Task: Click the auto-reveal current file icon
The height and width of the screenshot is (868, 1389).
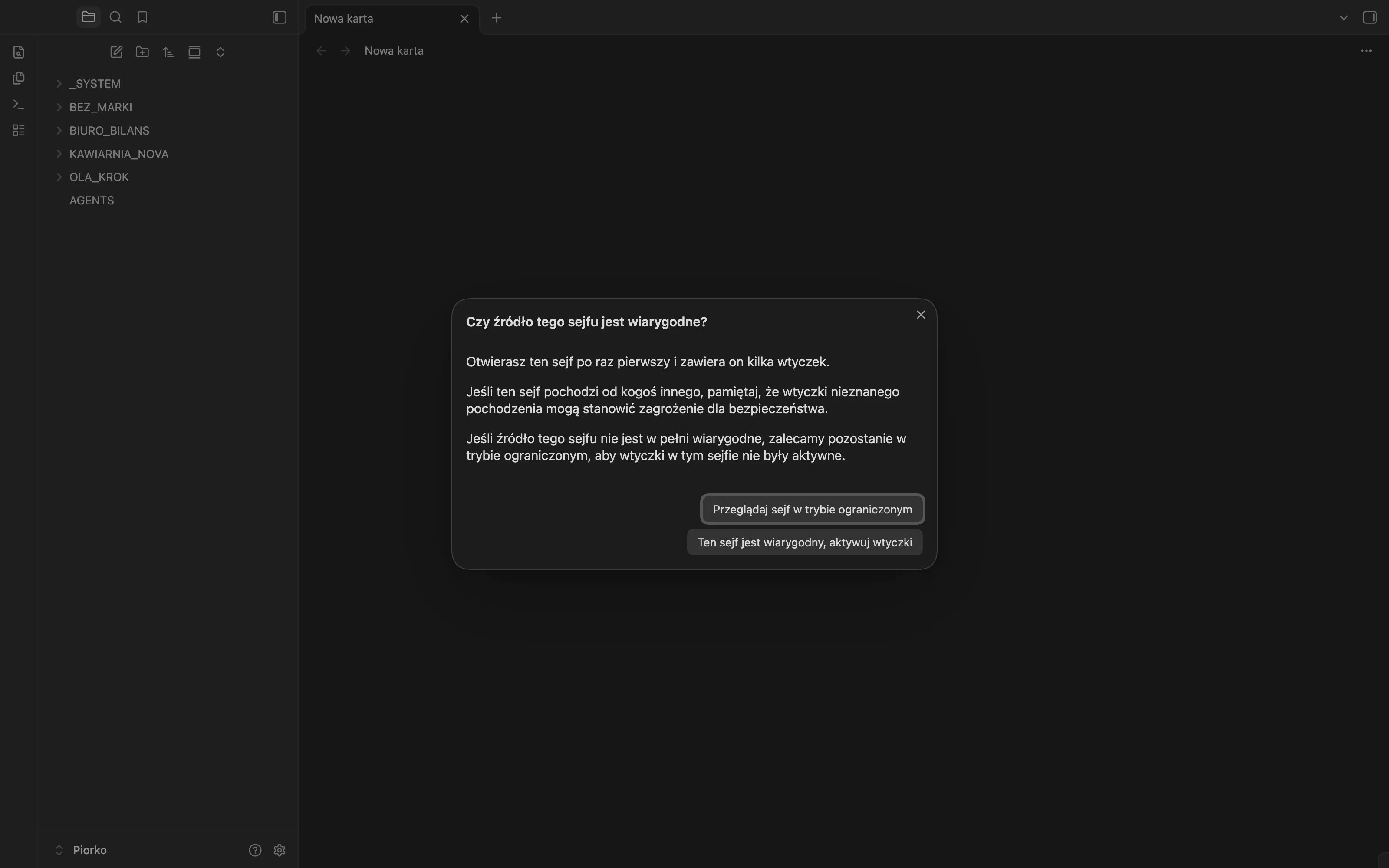Action: tap(194, 52)
